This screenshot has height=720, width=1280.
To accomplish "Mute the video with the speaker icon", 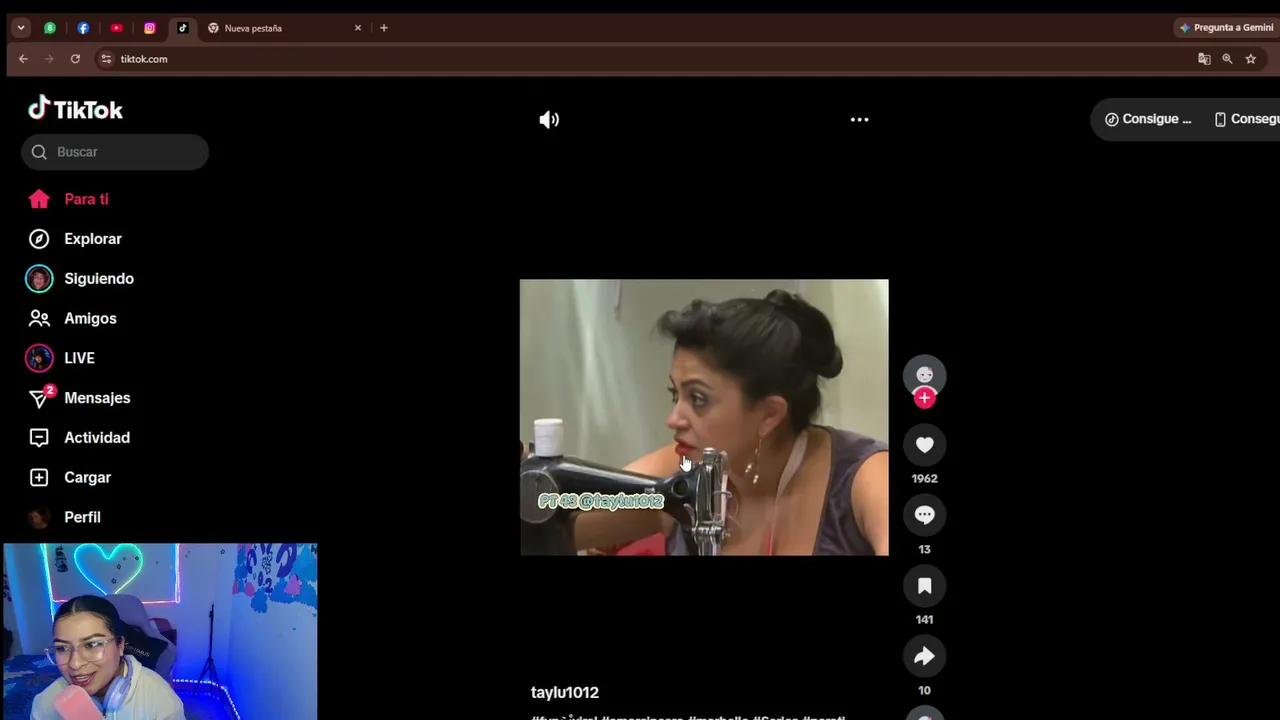I will 549,120.
